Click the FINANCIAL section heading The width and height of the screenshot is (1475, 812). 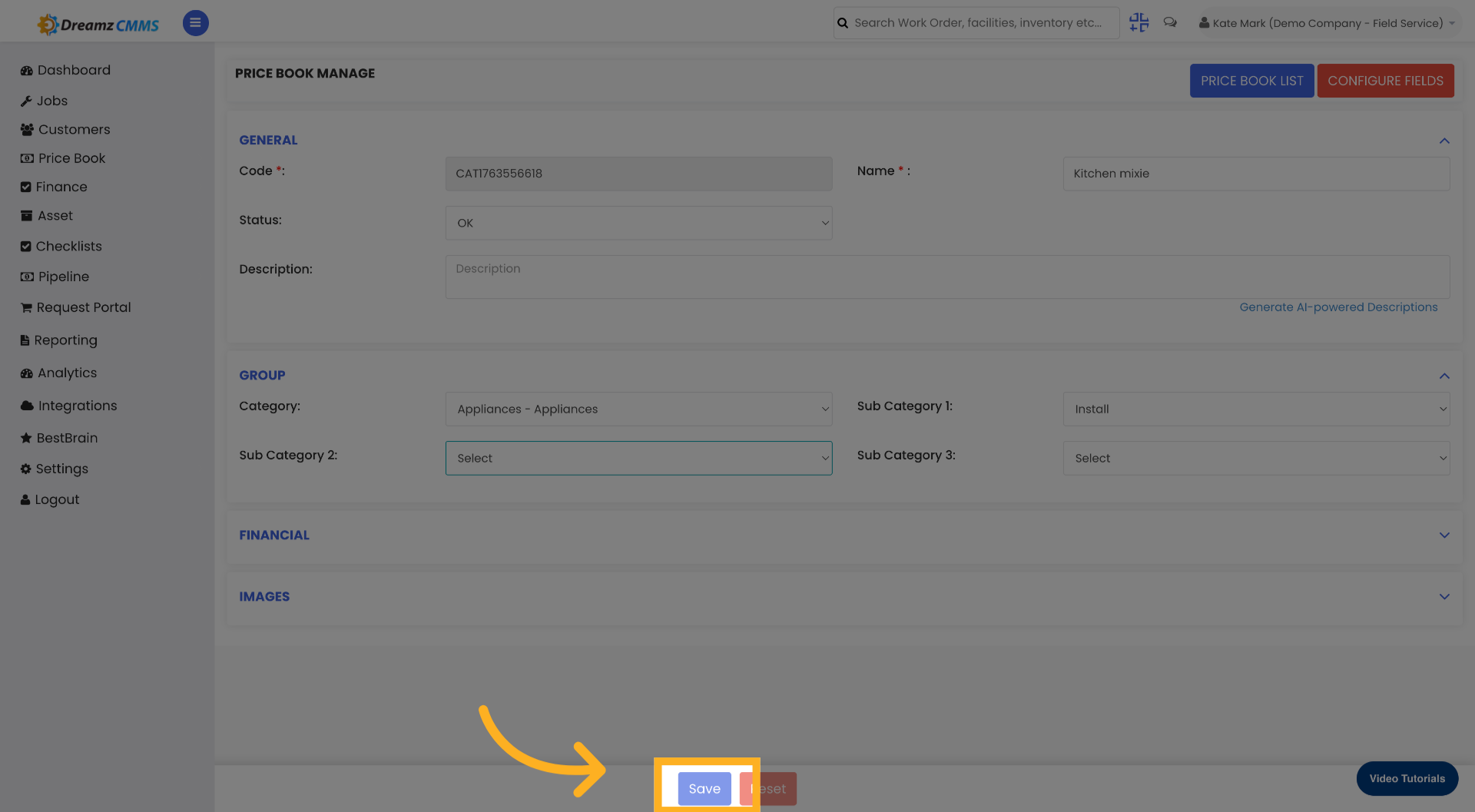[274, 535]
